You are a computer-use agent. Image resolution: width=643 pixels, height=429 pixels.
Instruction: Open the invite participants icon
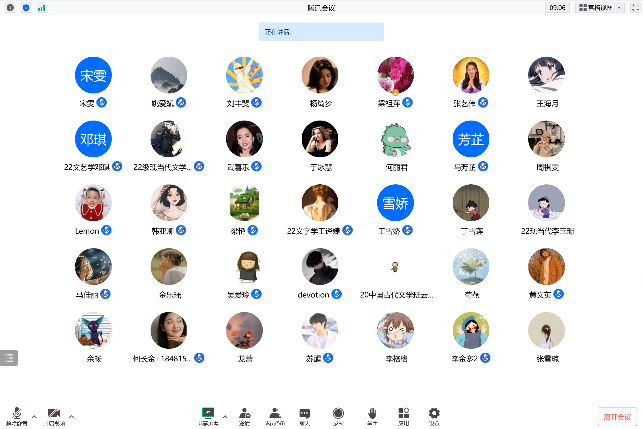coord(244,415)
